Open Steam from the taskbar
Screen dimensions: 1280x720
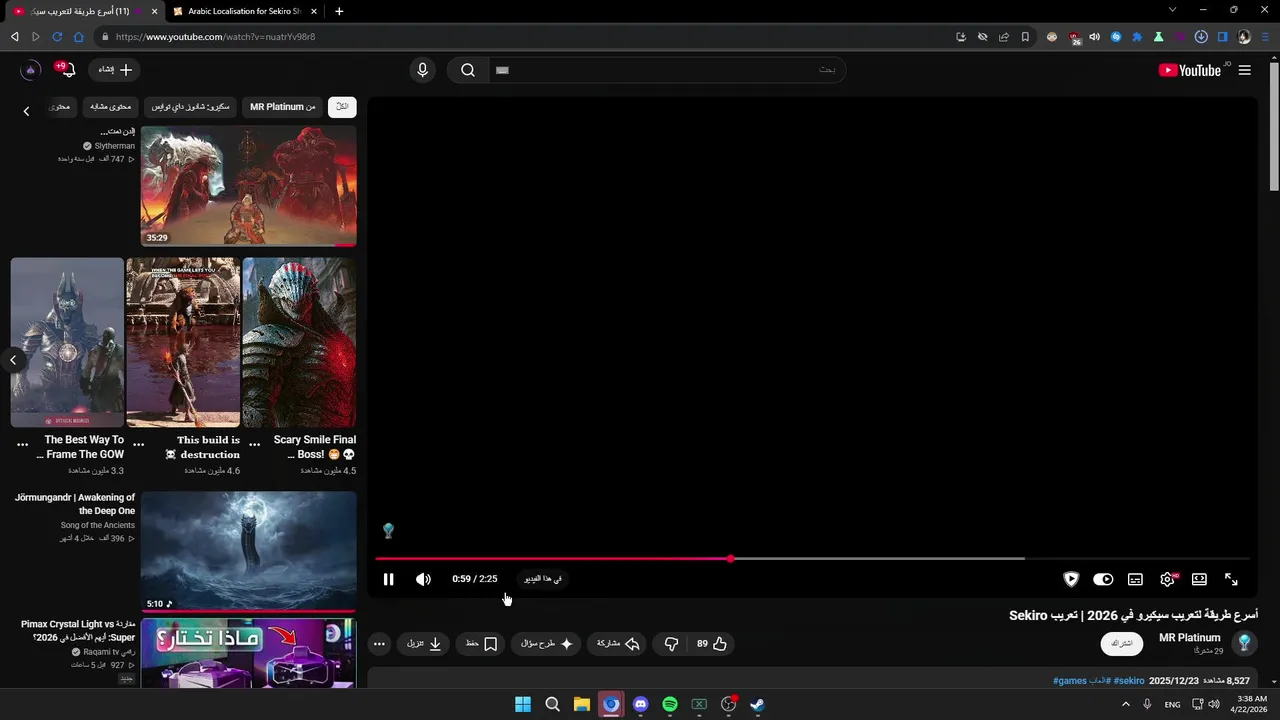(x=758, y=704)
